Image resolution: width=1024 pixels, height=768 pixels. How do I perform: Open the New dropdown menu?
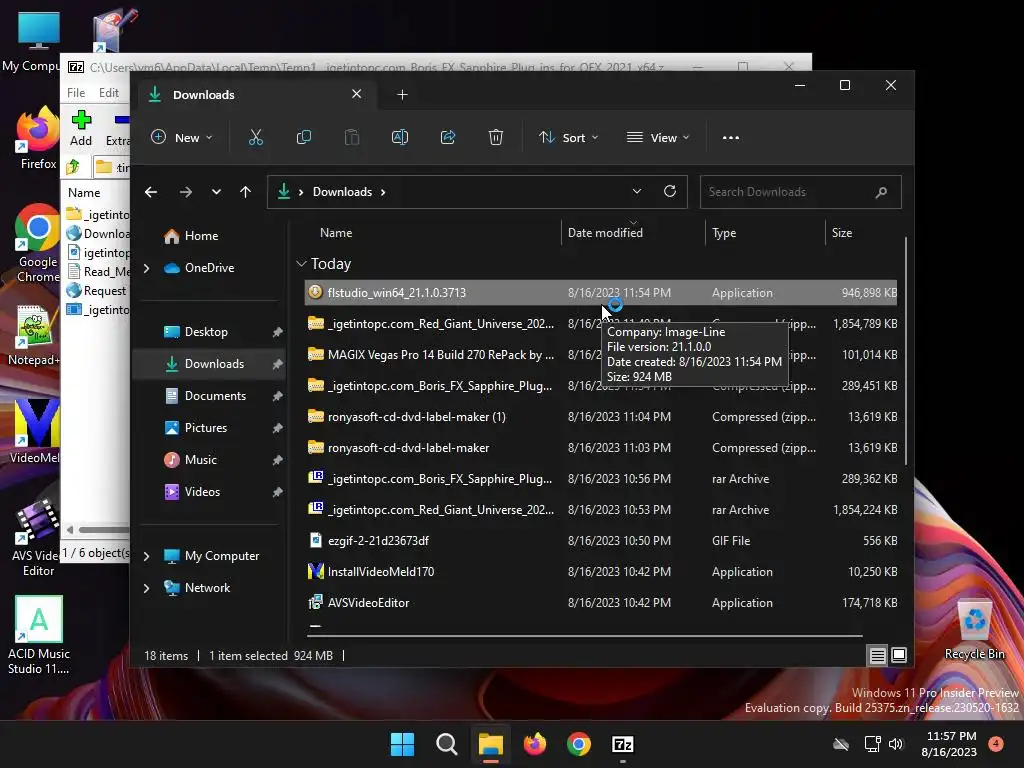(182, 138)
